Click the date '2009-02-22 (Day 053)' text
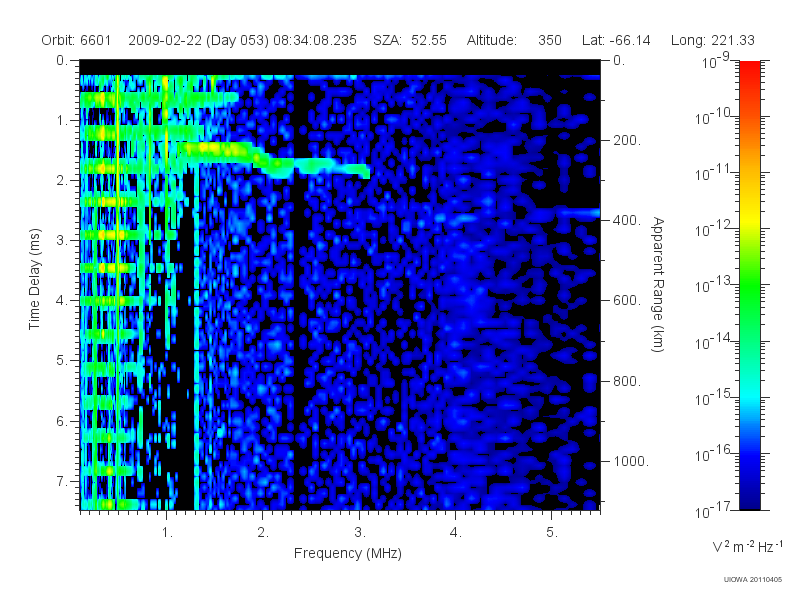The width and height of the screenshot is (800, 600). [x=198, y=40]
